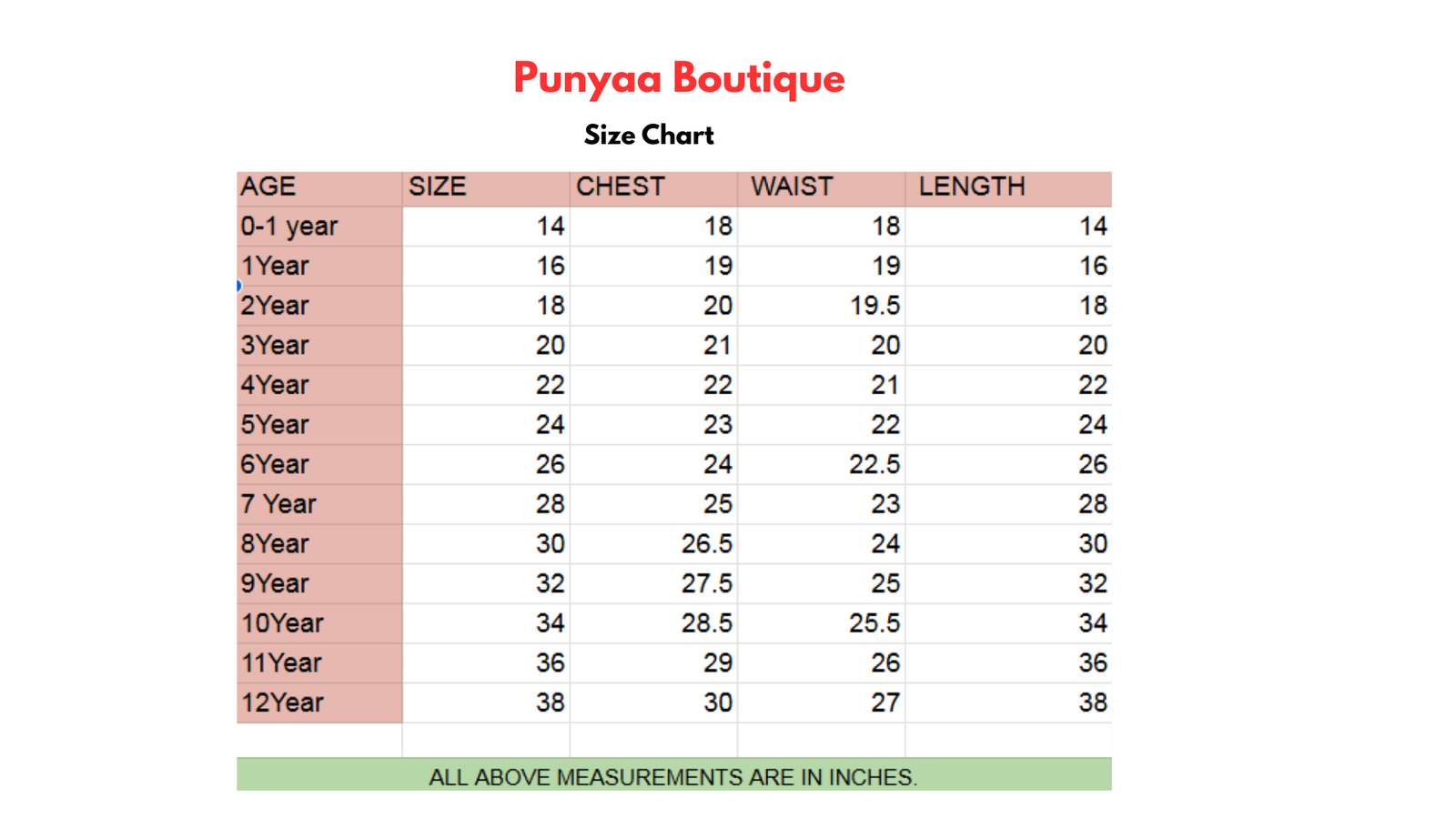Click the CHEST column header

tap(621, 187)
